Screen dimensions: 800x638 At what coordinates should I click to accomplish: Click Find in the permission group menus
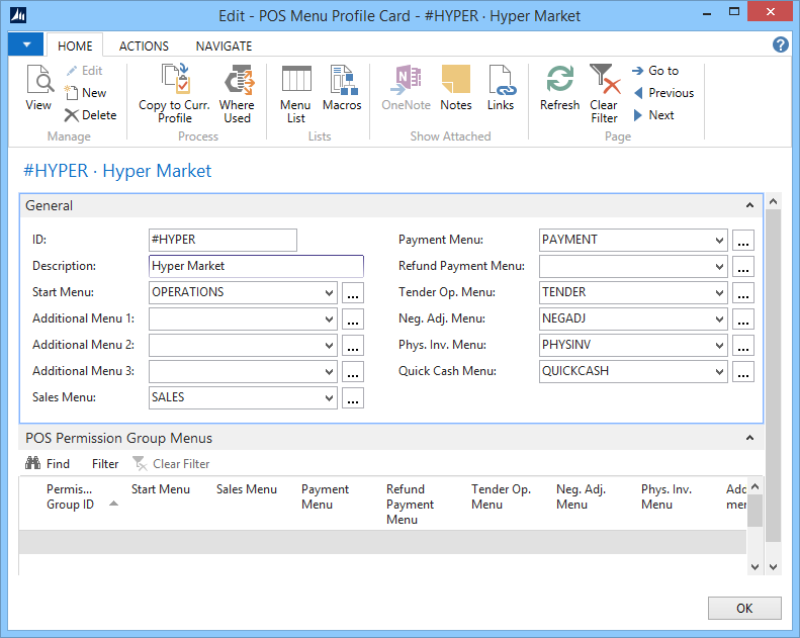48,464
